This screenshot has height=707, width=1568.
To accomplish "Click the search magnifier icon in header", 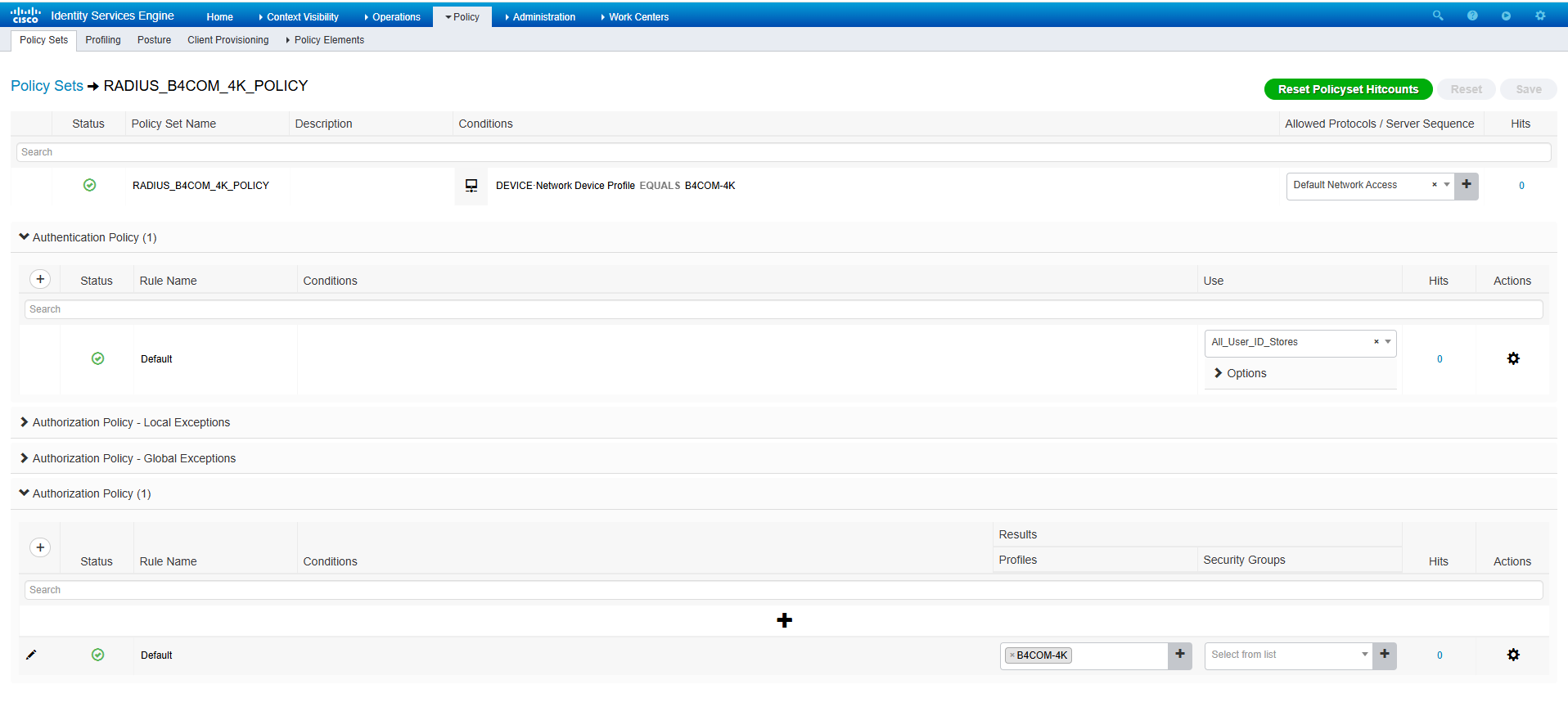I will [1438, 16].
